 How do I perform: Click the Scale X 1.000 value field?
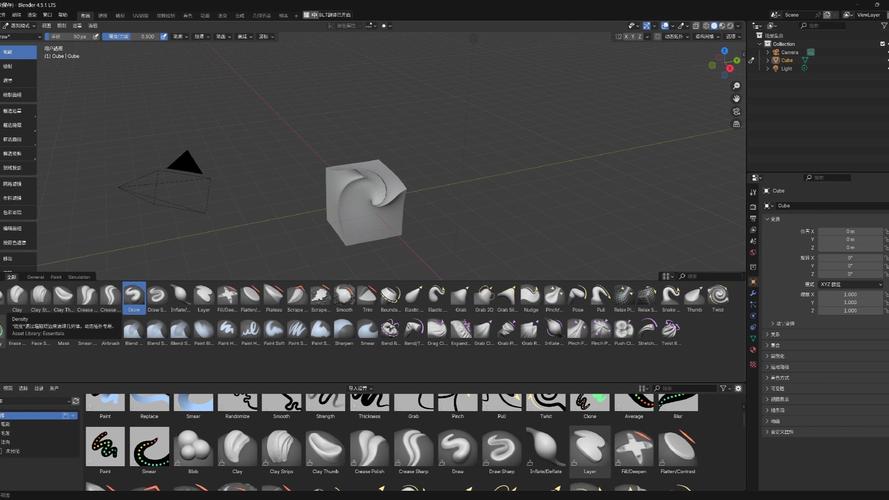click(x=850, y=294)
